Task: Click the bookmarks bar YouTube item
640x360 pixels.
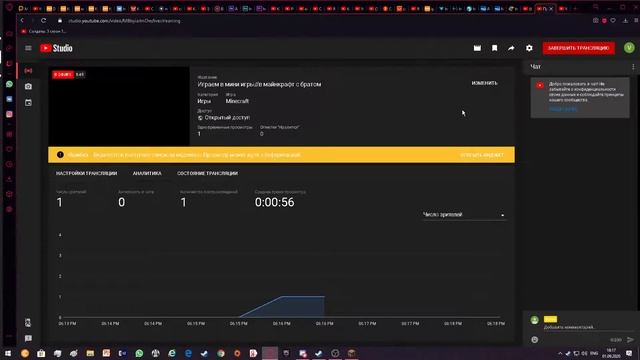Action: [x=43, y=31]
